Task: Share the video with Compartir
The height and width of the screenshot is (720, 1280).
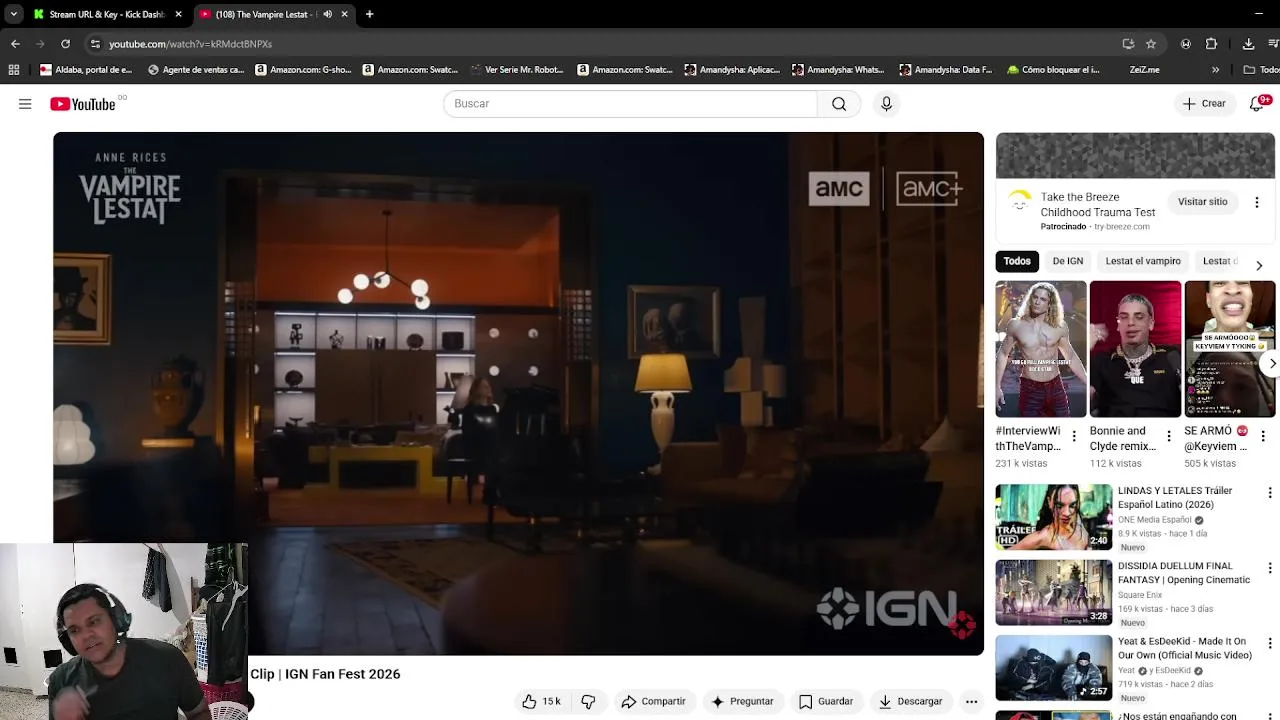Action: tap(653, 702)
